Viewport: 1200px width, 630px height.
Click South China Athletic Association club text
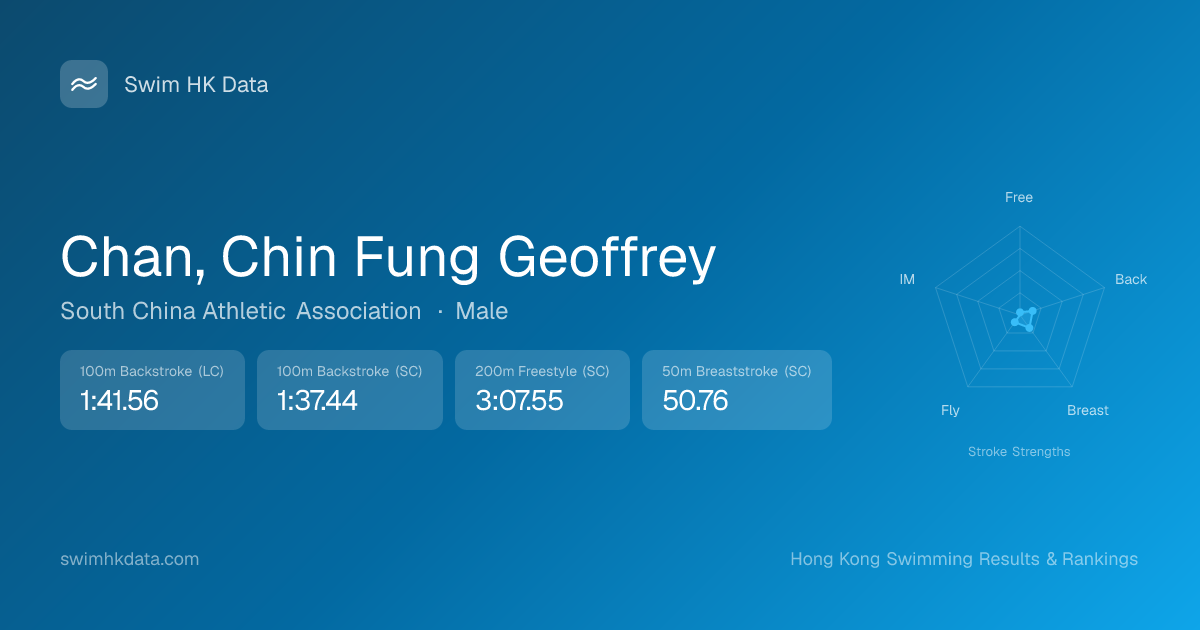click(x=241, y=311)
